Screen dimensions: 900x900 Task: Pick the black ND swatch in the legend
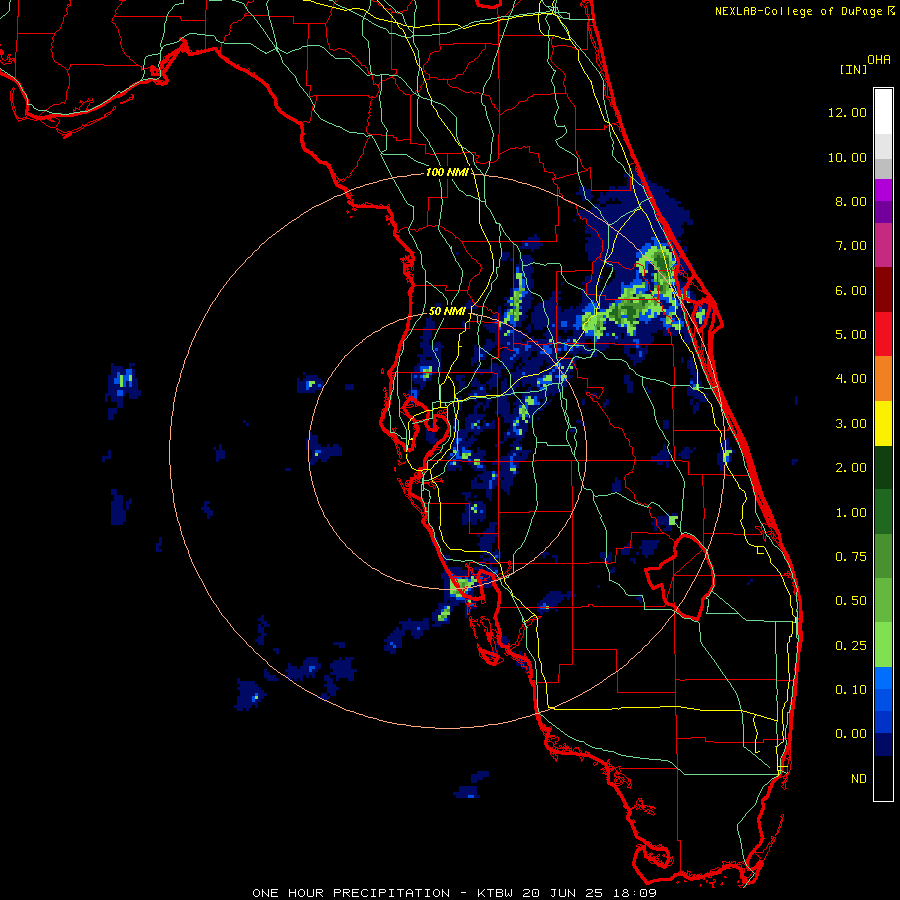[883, 778]
